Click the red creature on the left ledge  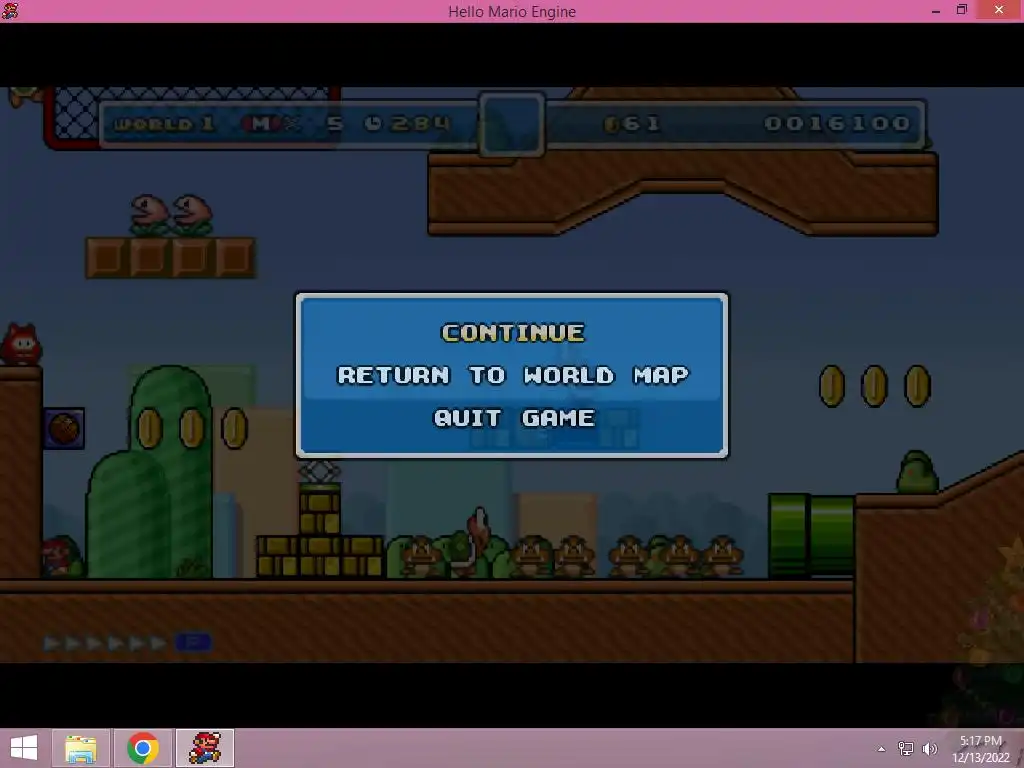(x=21, y=344)
